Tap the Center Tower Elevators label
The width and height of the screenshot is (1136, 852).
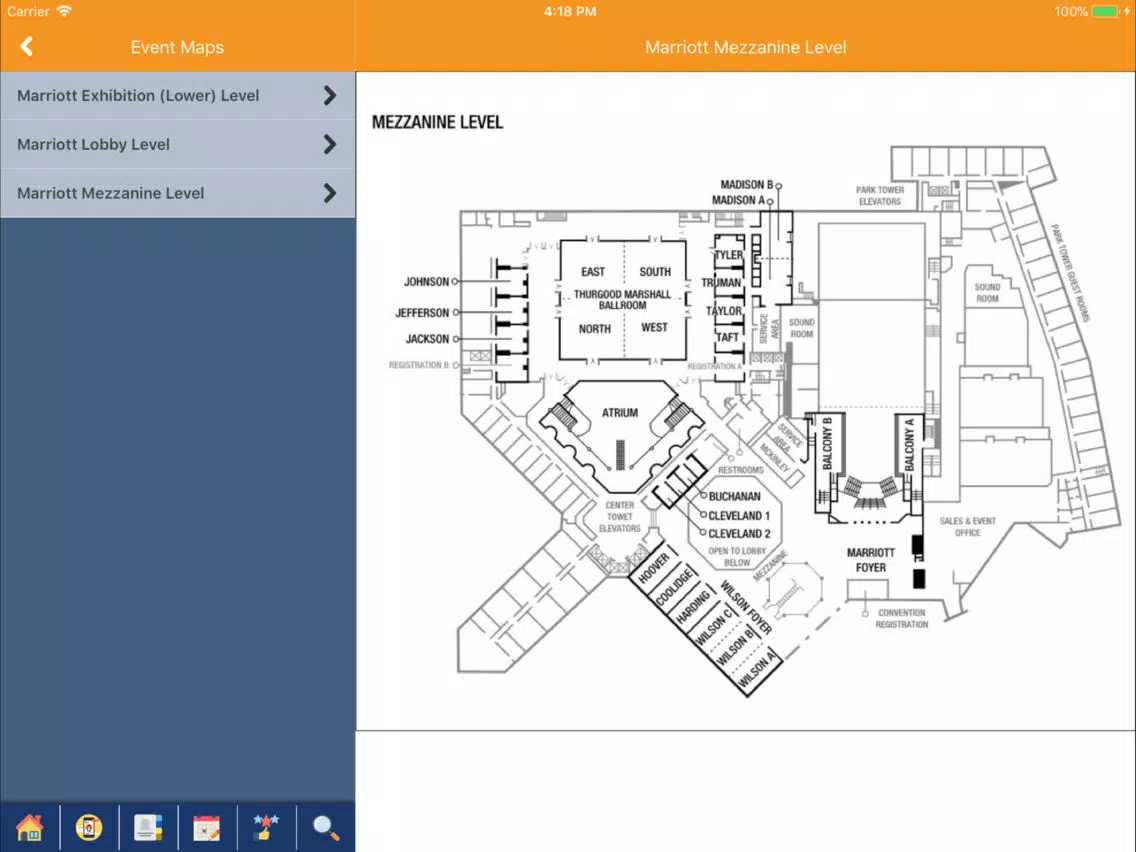619,517
